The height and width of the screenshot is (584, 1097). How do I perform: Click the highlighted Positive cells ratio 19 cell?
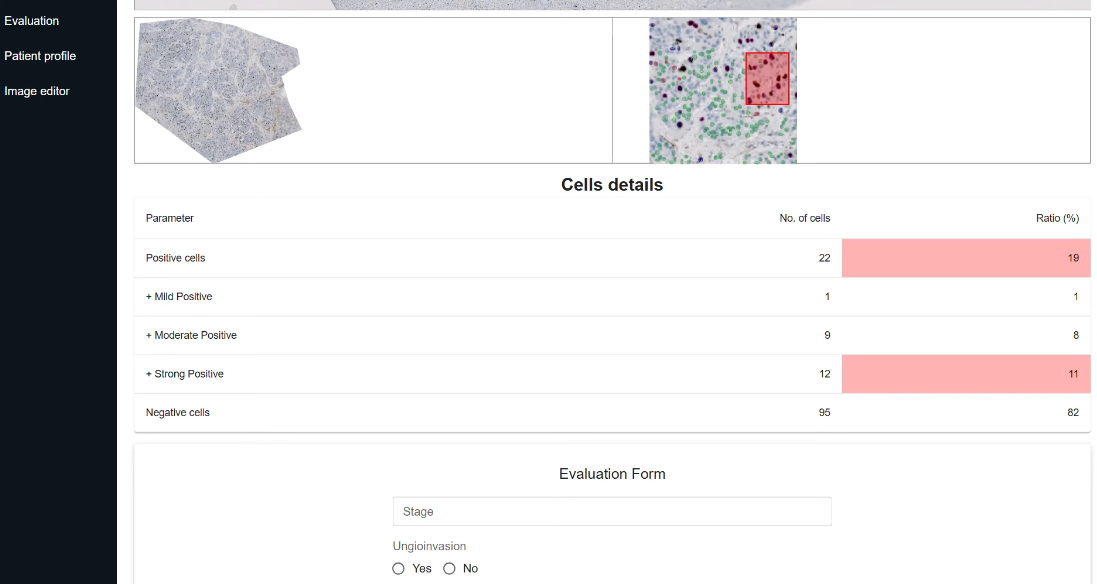966,258
